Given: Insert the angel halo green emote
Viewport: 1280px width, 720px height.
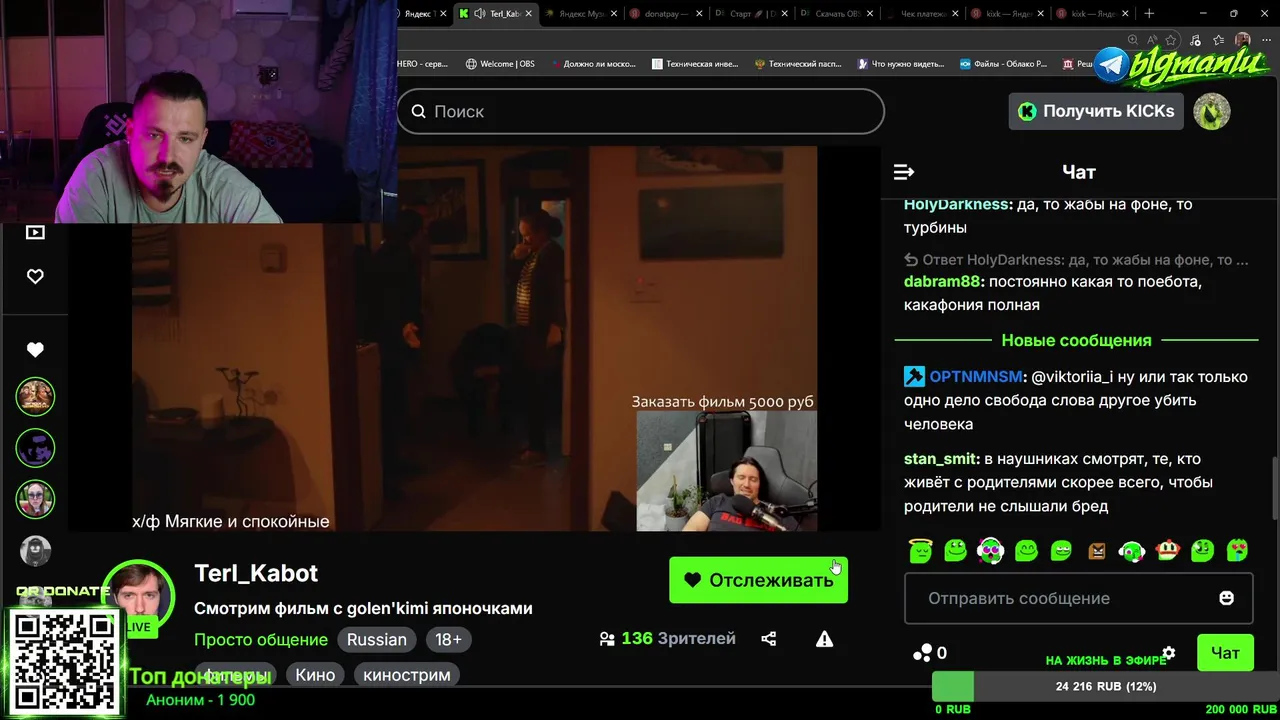Looking at the screenshot, I should click(920, 550).
